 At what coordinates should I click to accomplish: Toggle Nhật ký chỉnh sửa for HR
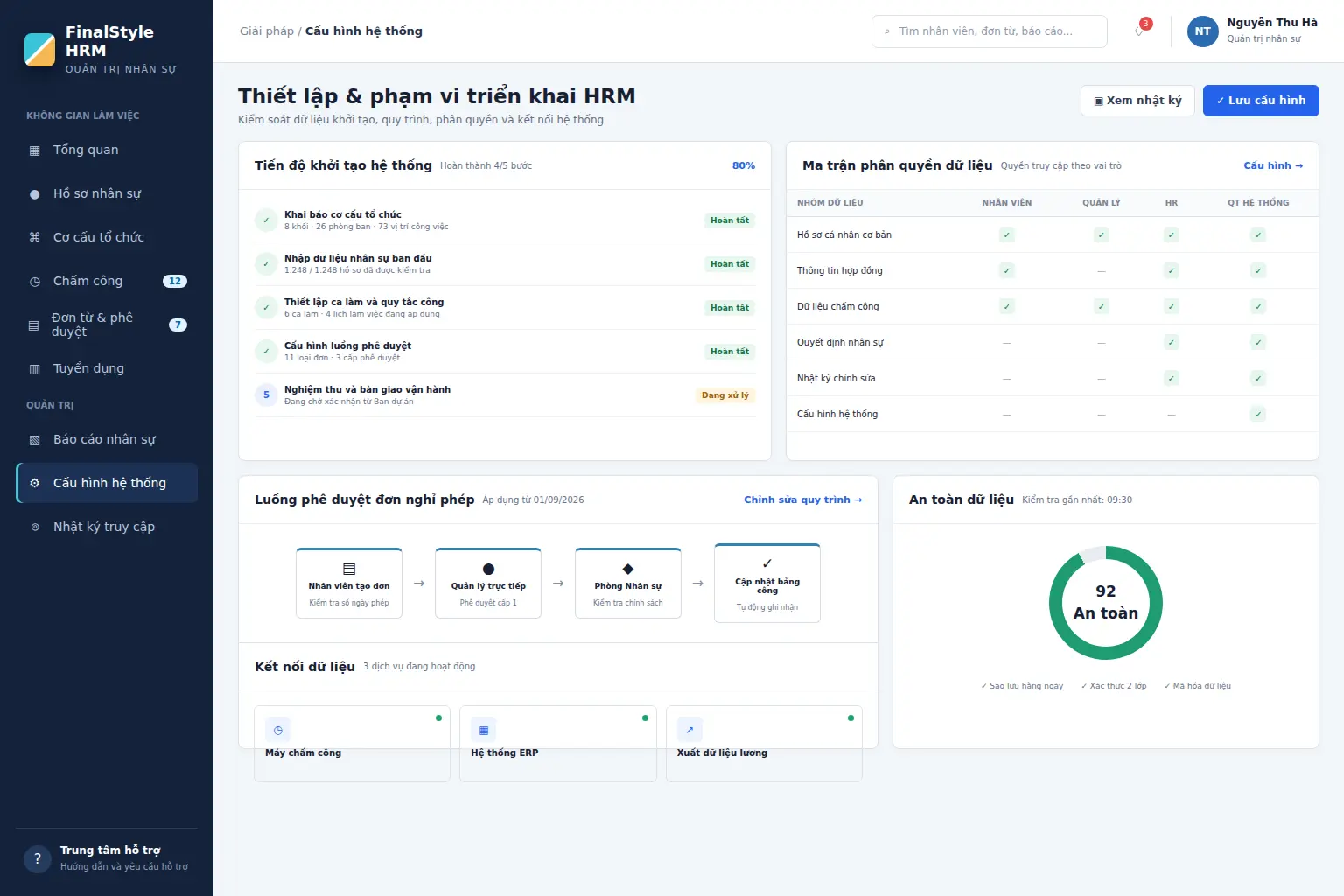(1172, 378)
